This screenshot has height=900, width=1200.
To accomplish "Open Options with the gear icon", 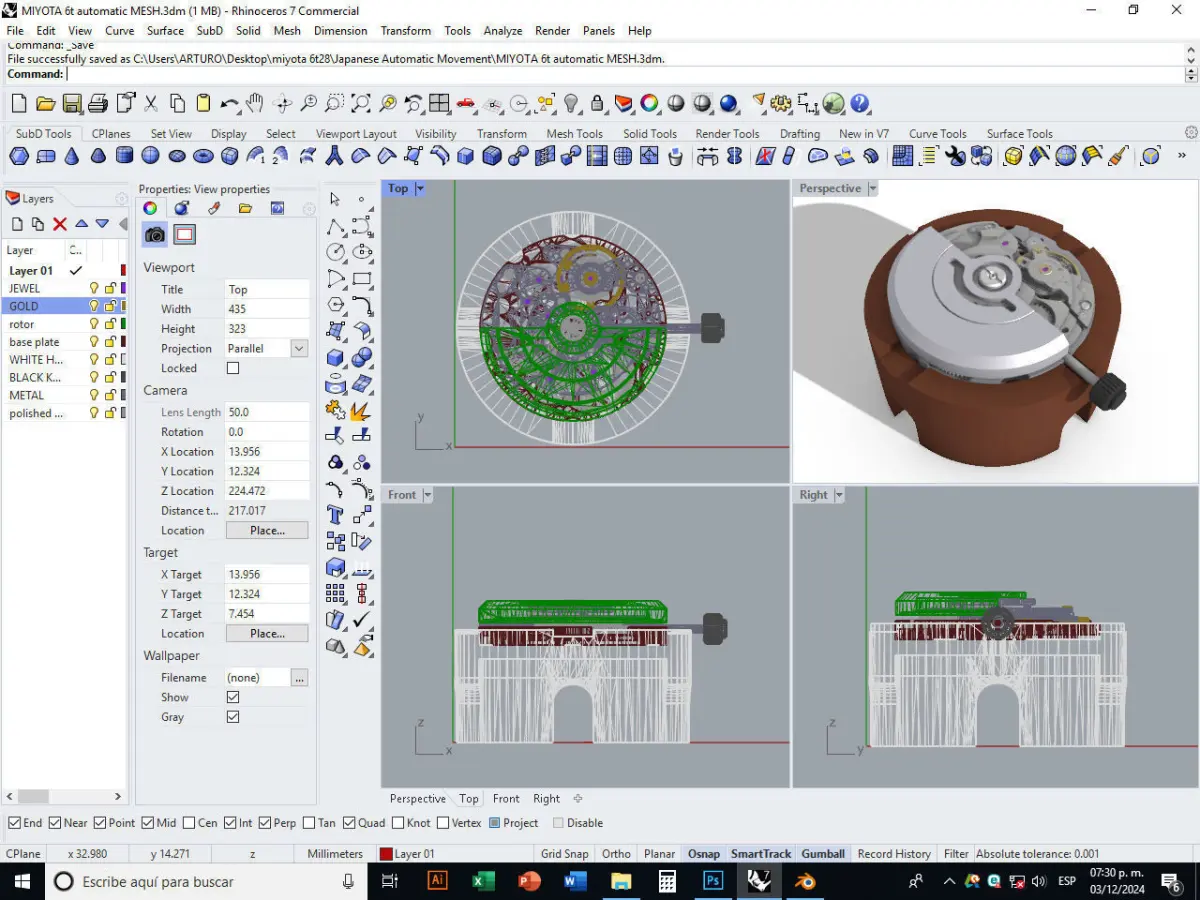I will (x=781, y=103).
